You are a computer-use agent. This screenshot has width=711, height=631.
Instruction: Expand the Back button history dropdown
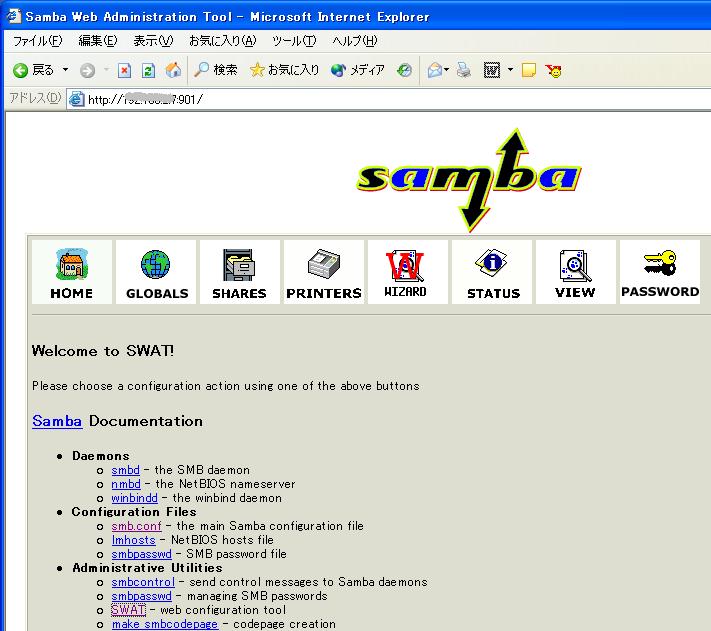point(66,70)
